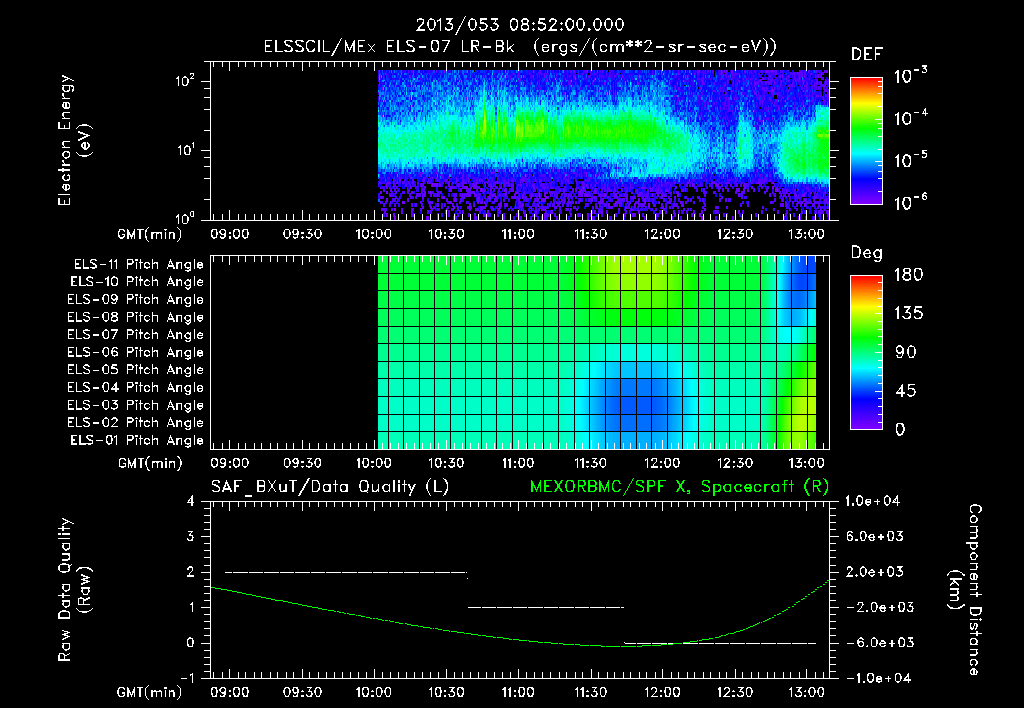Click the Deg pitch angle color bar
Screen dimensions: 1024x708
(866, 352)
